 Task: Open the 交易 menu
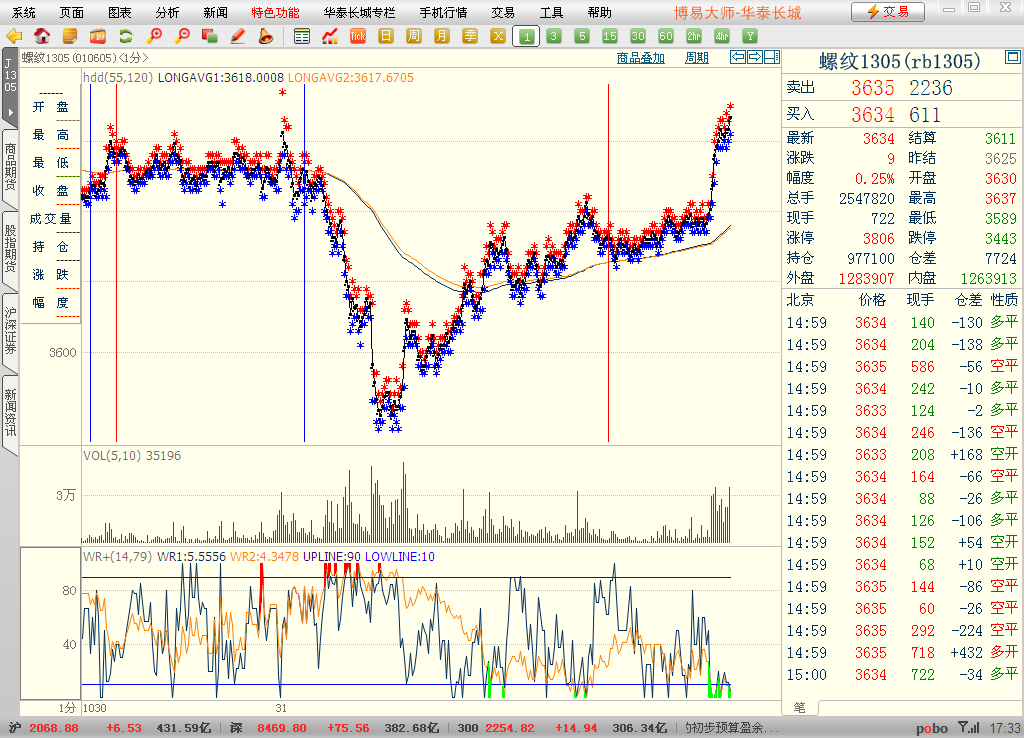point(503,12)
